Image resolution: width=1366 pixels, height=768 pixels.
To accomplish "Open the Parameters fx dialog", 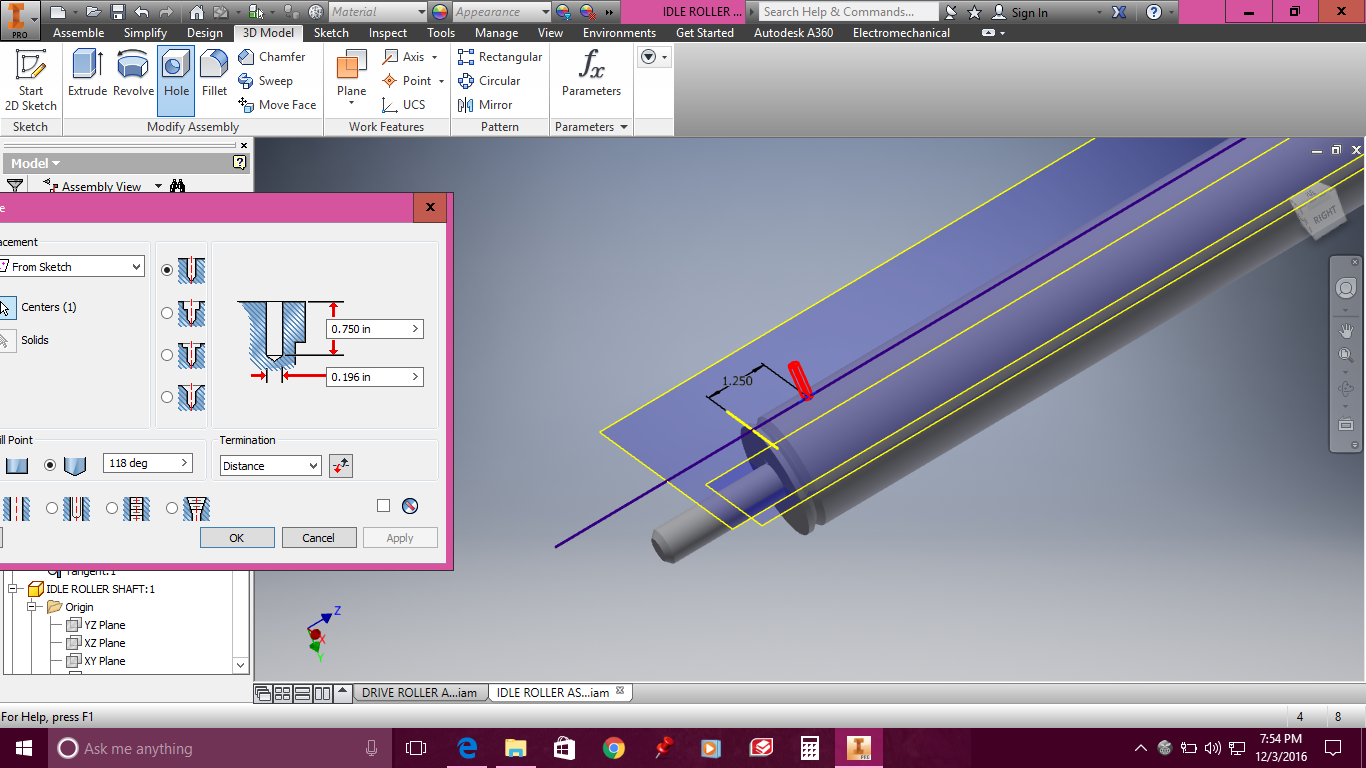I will [590, 75].
